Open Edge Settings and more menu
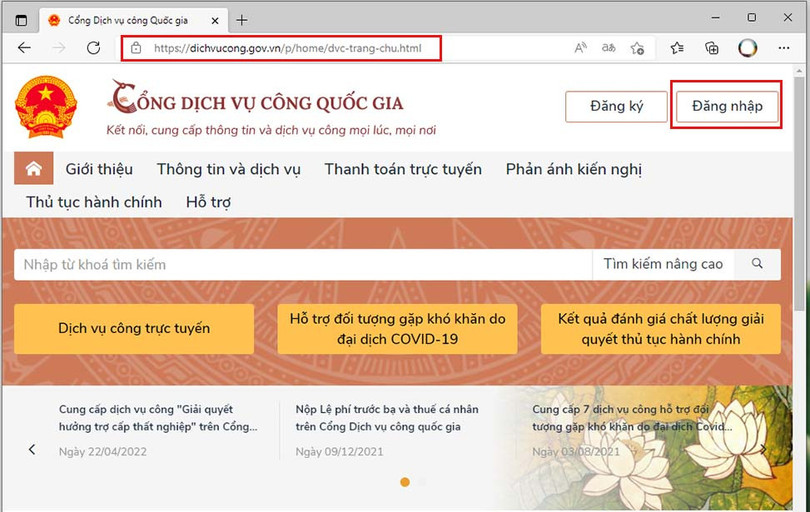810x512 pixels. (783, 48)
